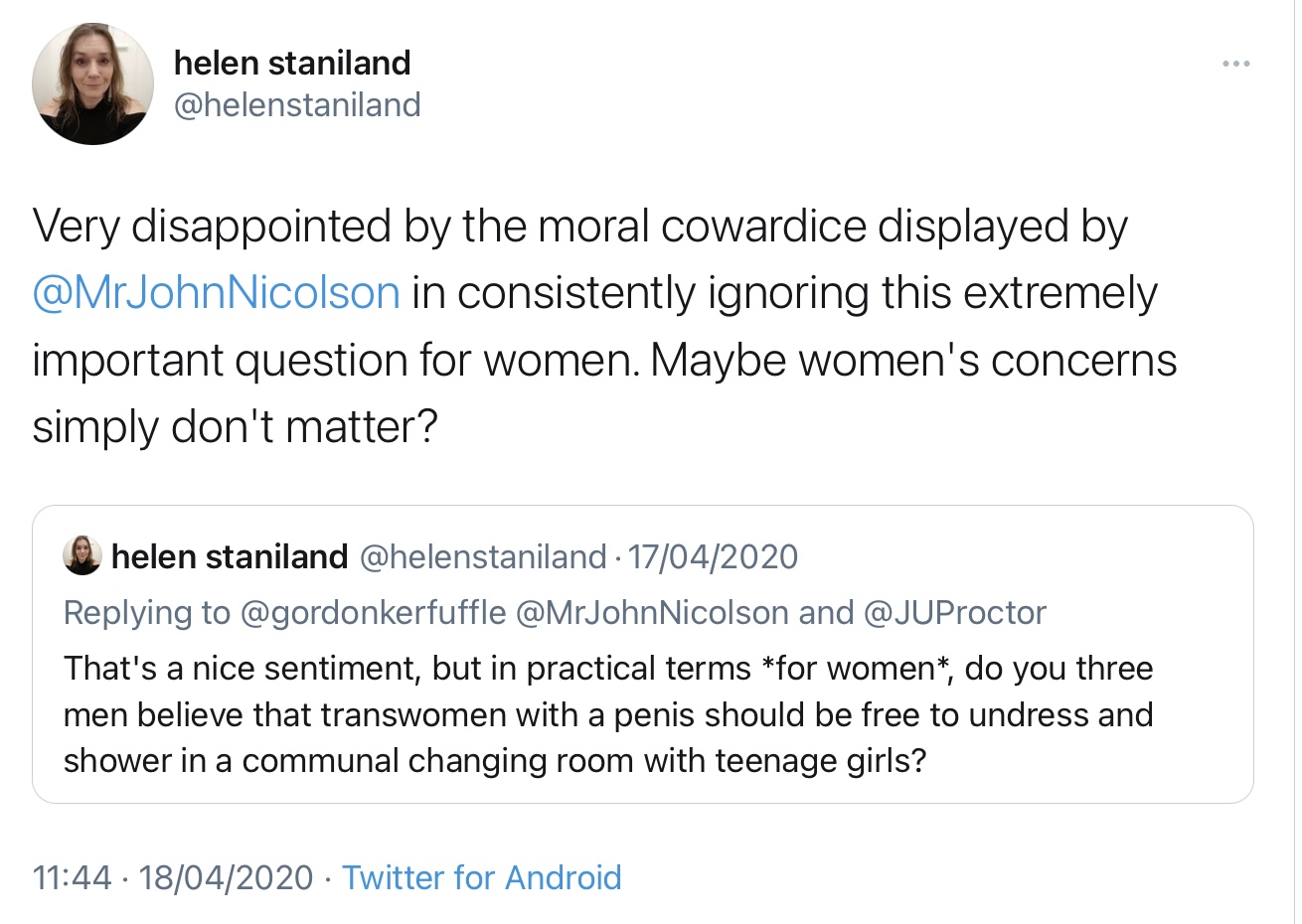This screenshot has height=924, width=1302.
Task: Click the "Replying to" label in quoted tweet
Action: click(146, 612)
